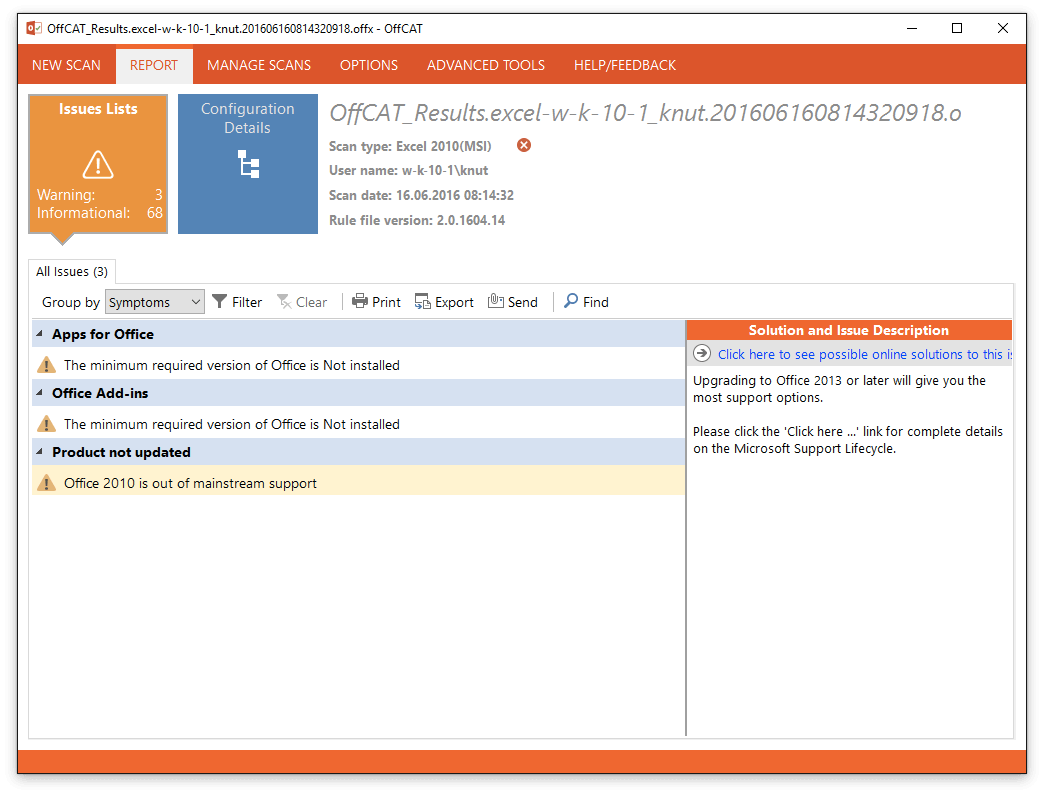Open the MANAGE SCANS tab

point(259,65)
